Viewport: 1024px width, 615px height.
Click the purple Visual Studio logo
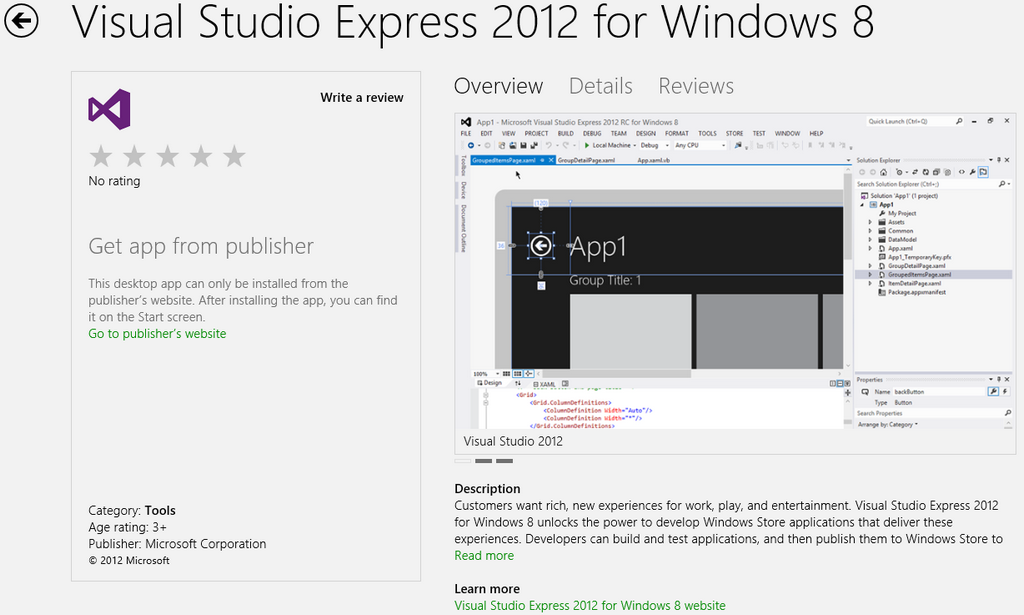(x=109, y=109)
